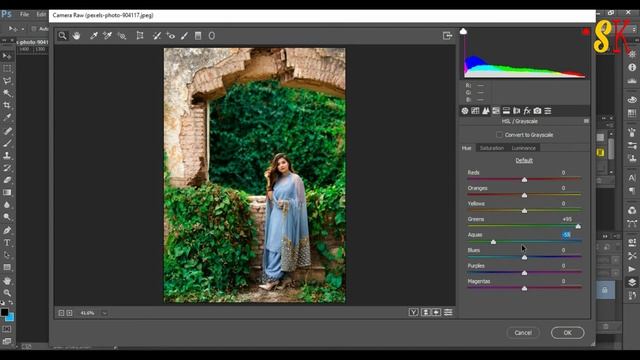Screen dimensions: 640x360
Task: Click the Reds hue slider handle
Action: 524,180
